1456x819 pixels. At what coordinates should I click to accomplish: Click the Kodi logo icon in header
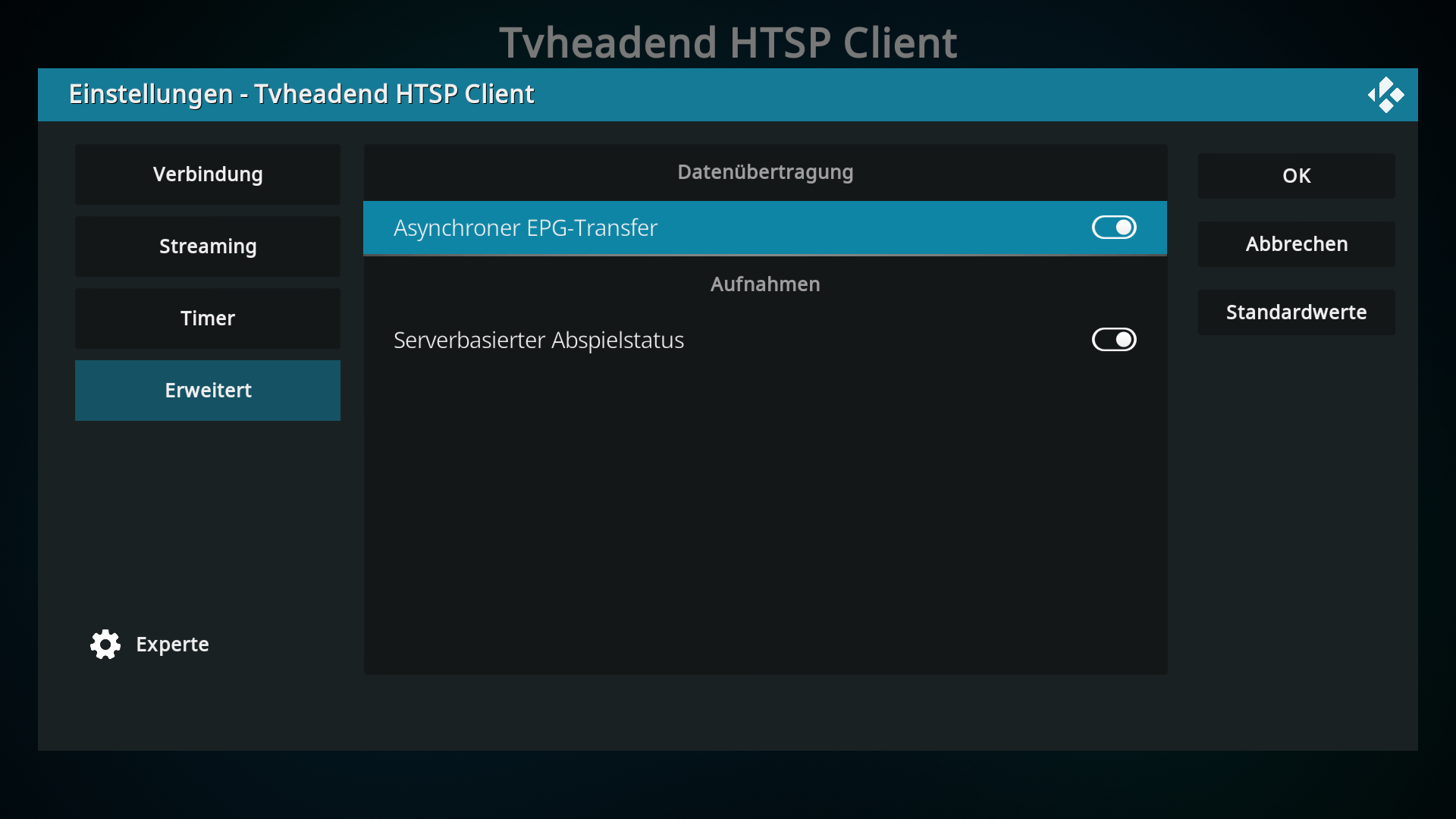(x=1385, y=95)
